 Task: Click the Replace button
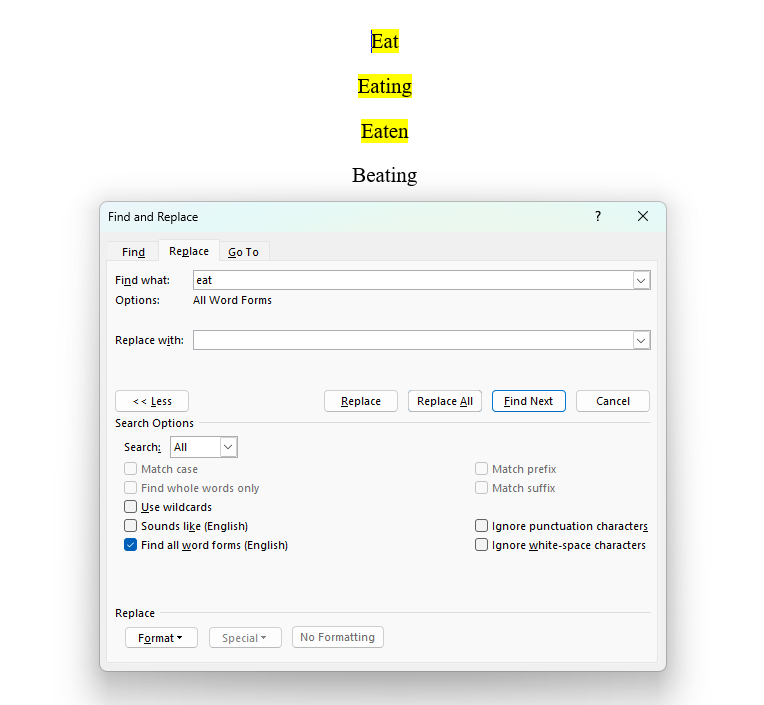click(x=361, y=401)
